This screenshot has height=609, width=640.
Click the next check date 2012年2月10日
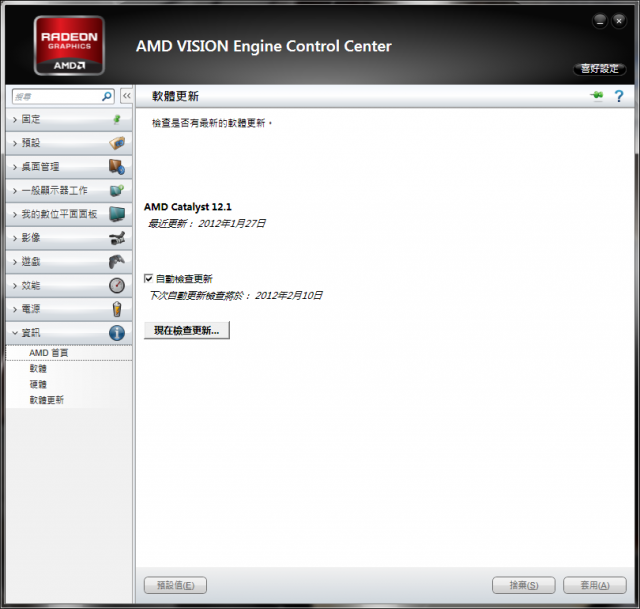[289, 295]
